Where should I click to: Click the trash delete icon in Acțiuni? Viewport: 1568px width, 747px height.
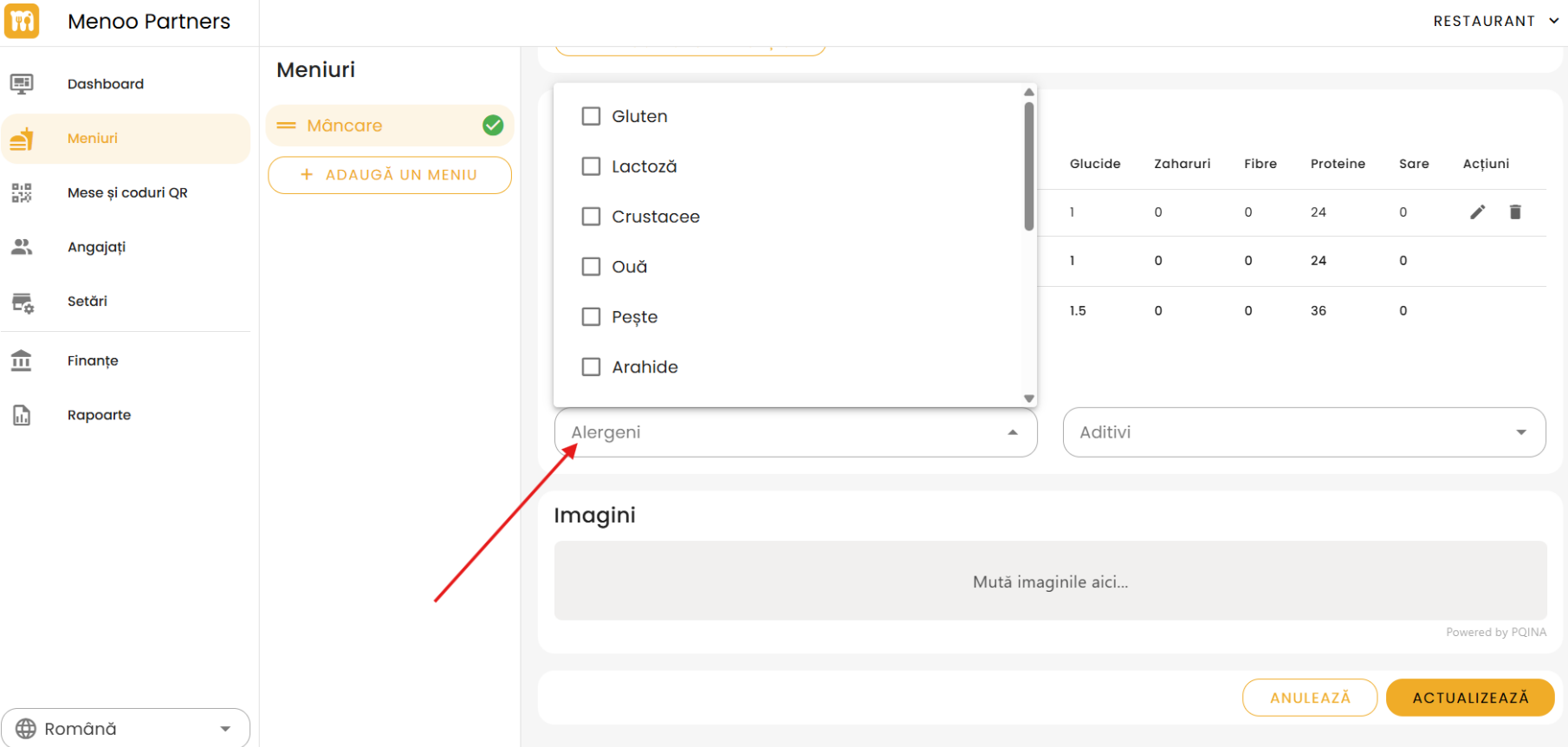tap(1515, 212)
